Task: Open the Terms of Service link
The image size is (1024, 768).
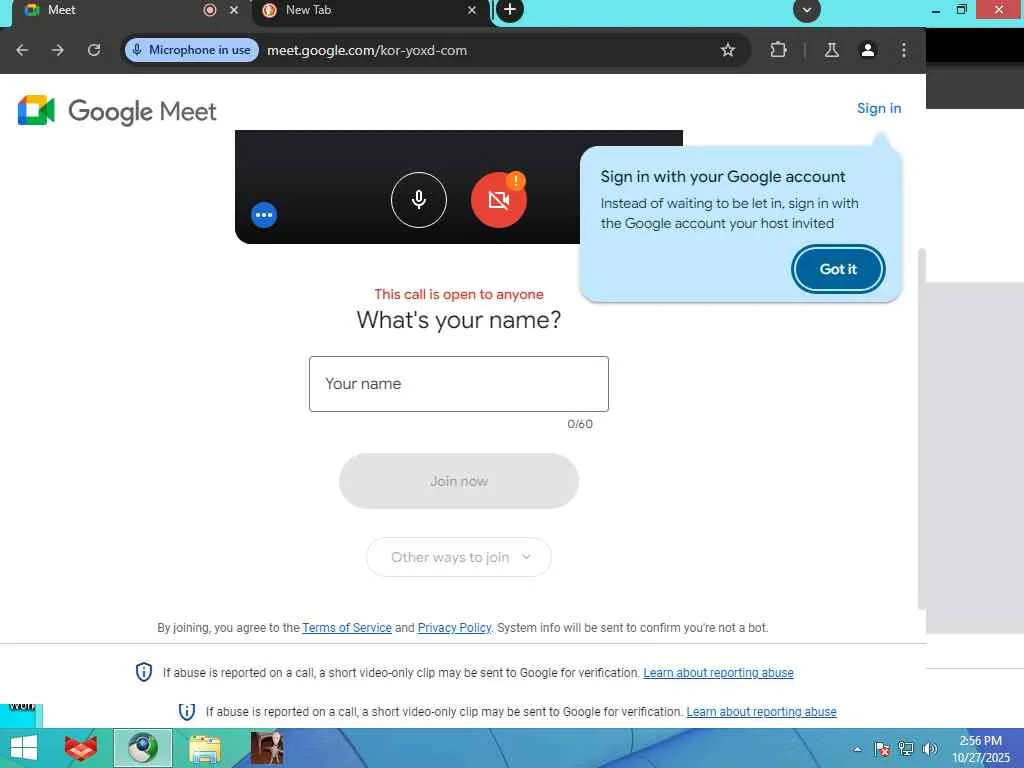Action: pos(347,628)
